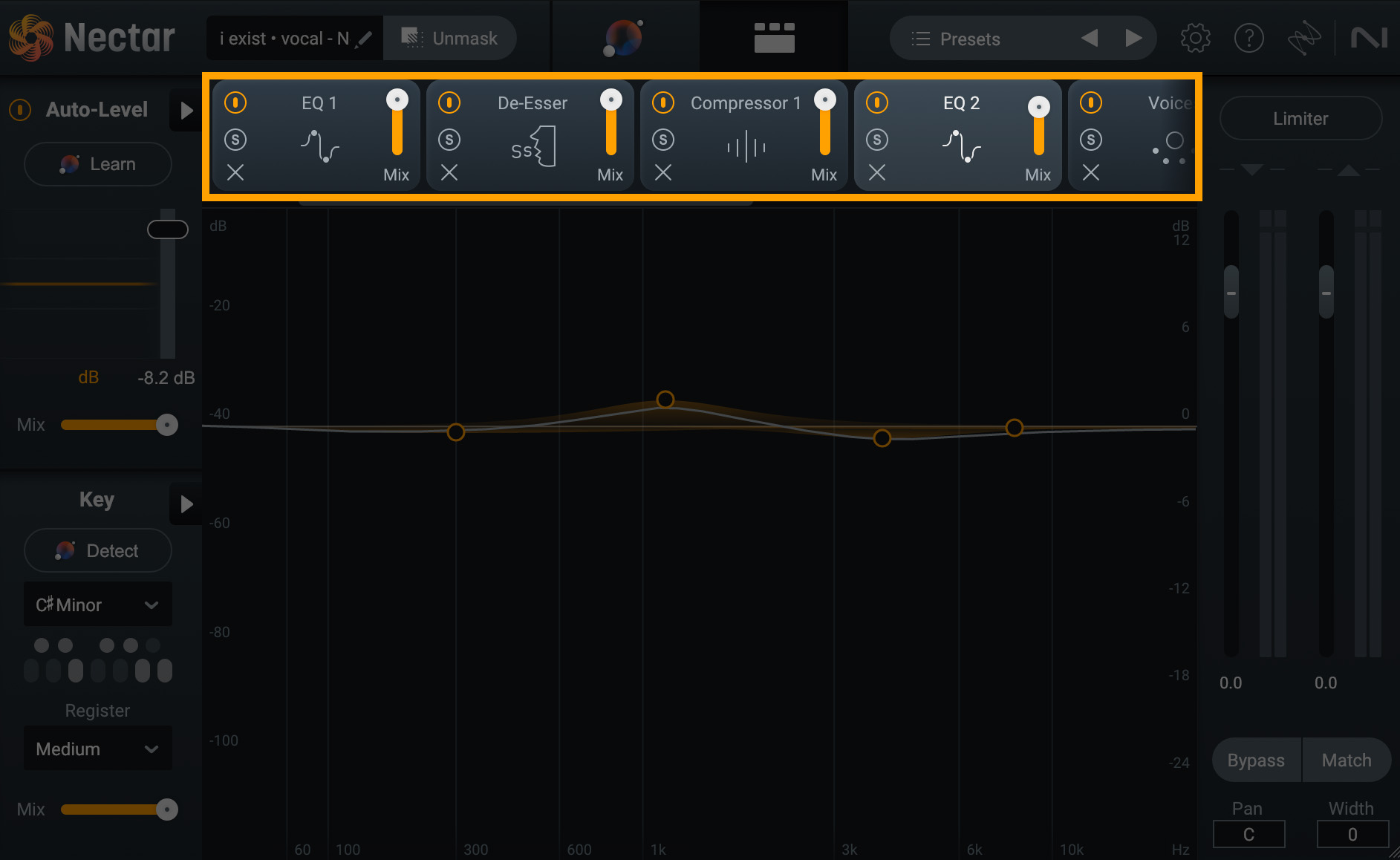Switch to the module chain view icon
The image size is (1400, 860).
click(774, 37)
